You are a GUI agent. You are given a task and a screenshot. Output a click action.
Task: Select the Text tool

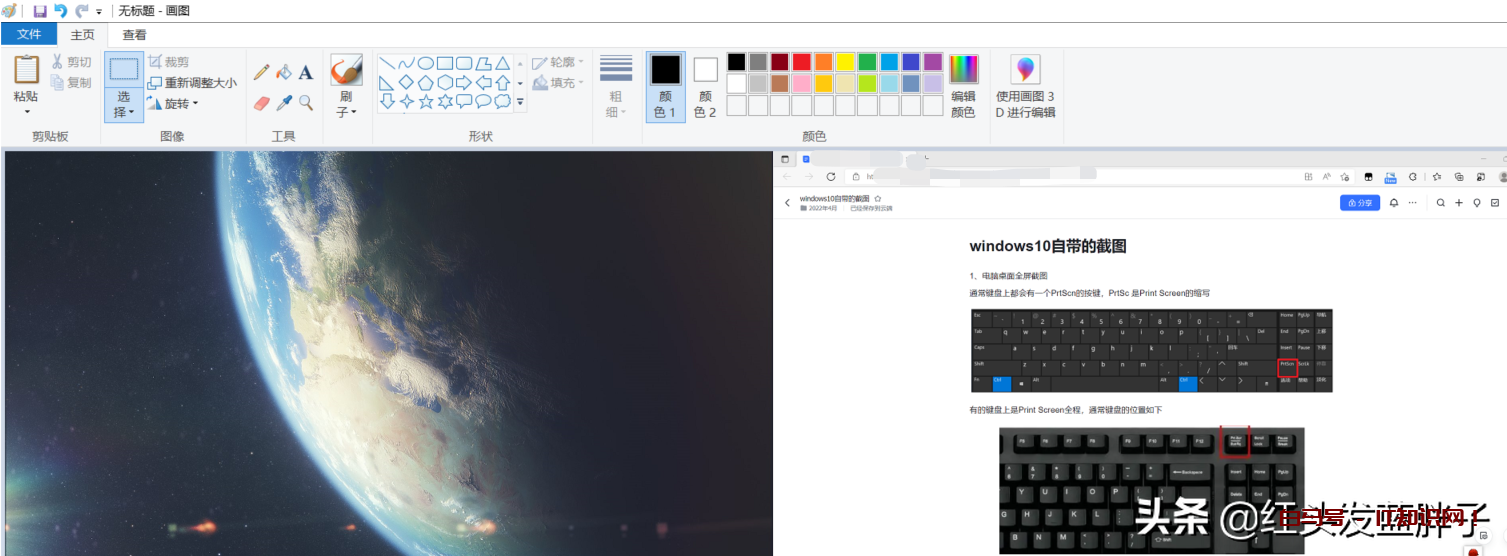[x=306, y=72]
